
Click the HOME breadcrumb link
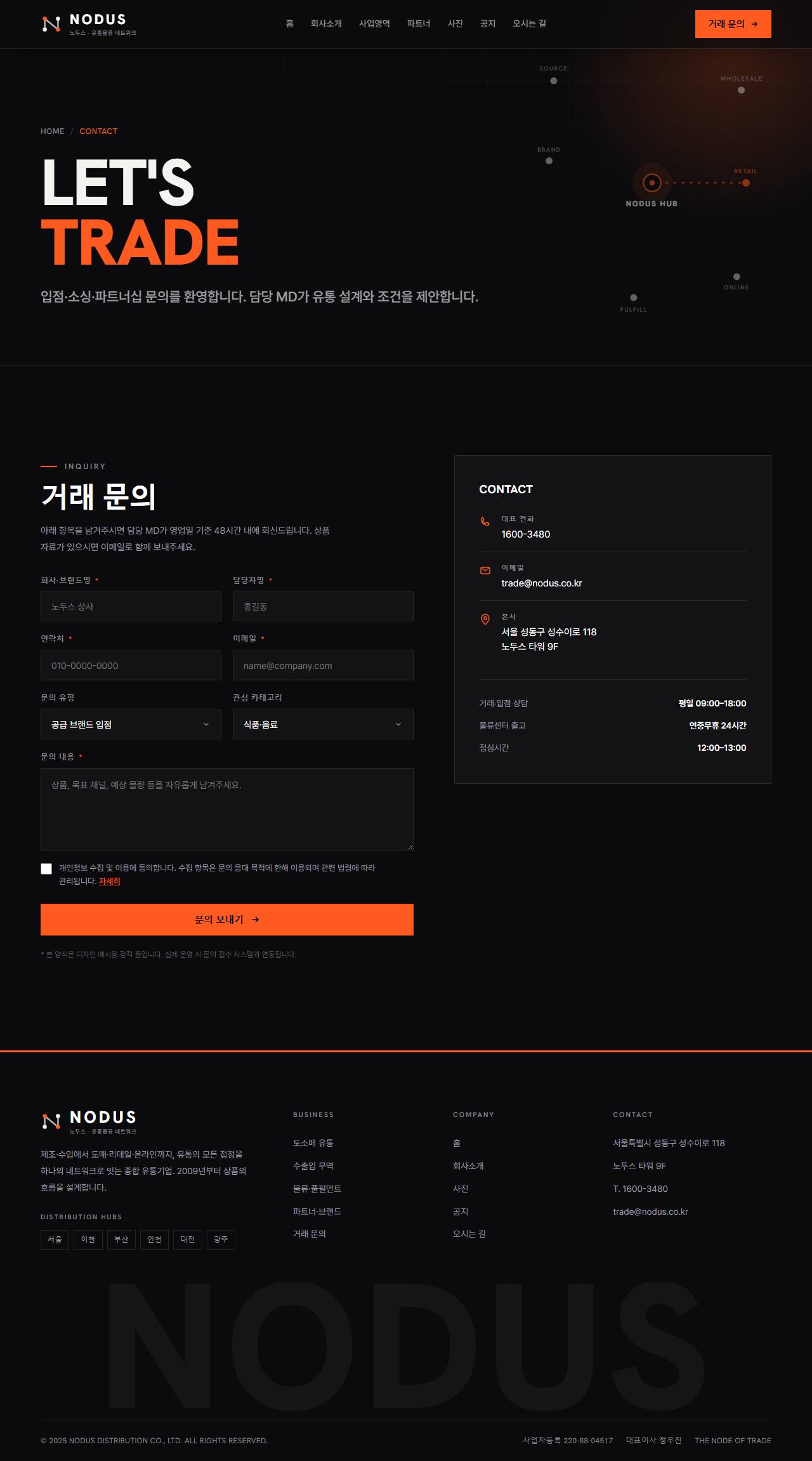point(53,131)
